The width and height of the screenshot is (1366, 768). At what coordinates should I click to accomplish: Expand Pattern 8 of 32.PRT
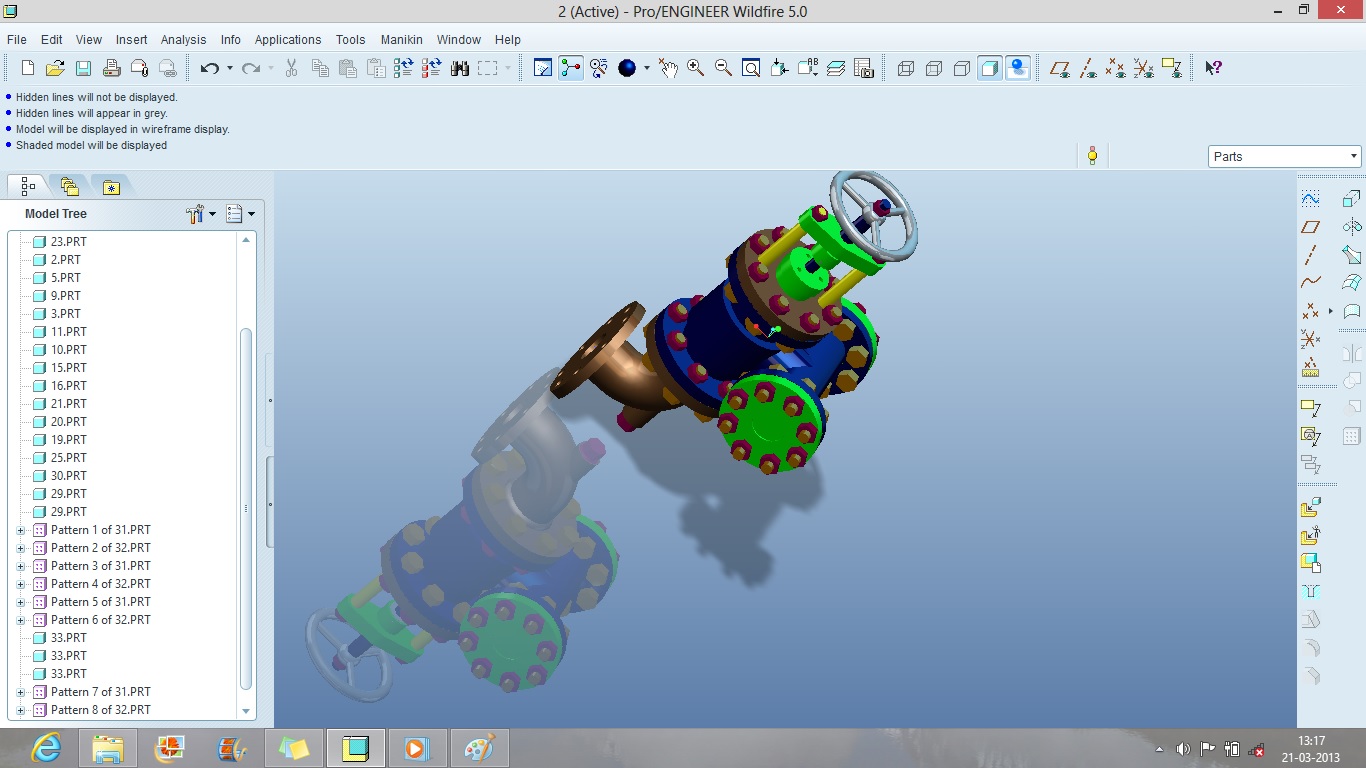21,710
